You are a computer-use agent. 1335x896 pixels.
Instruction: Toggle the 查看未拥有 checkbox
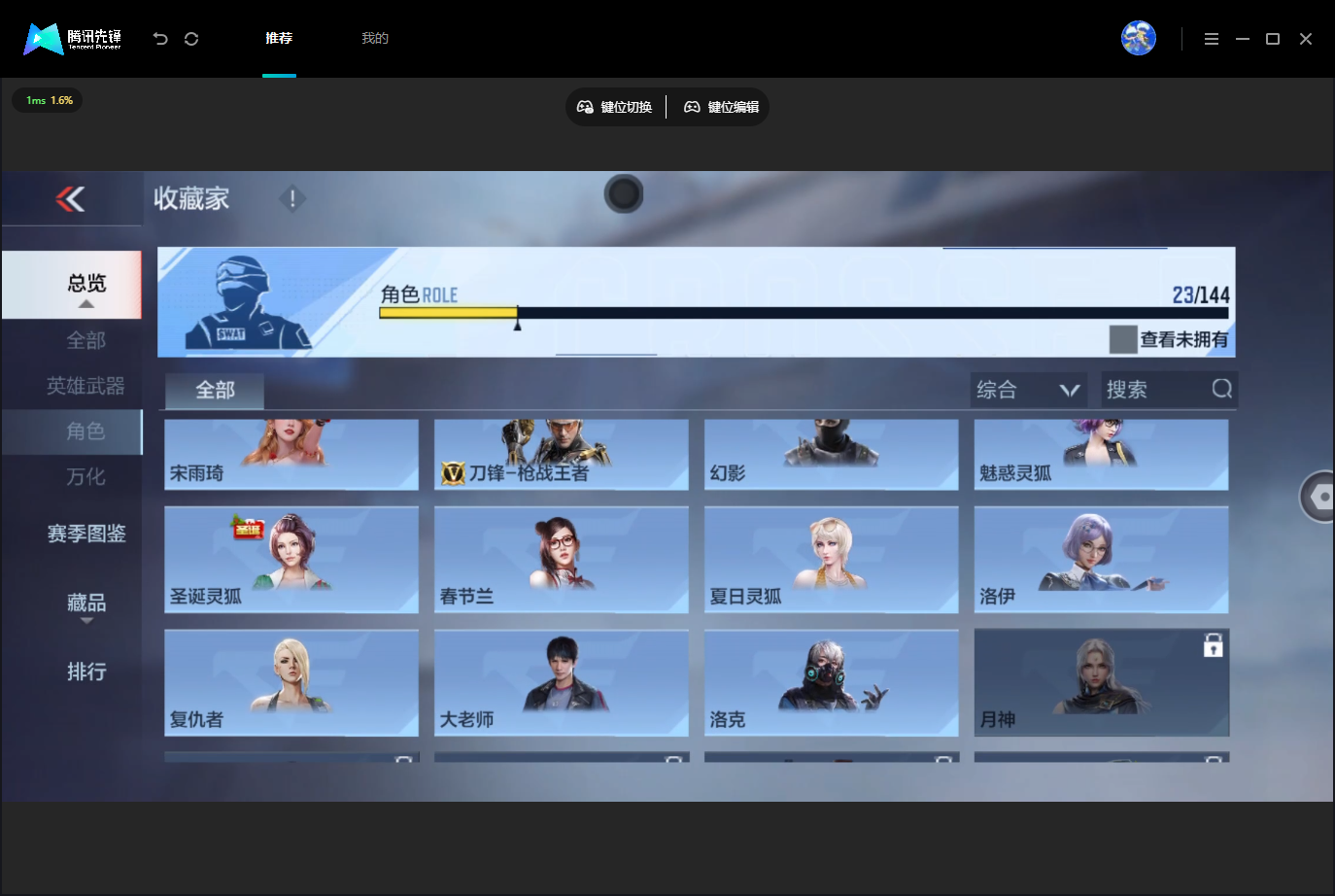1123,339
